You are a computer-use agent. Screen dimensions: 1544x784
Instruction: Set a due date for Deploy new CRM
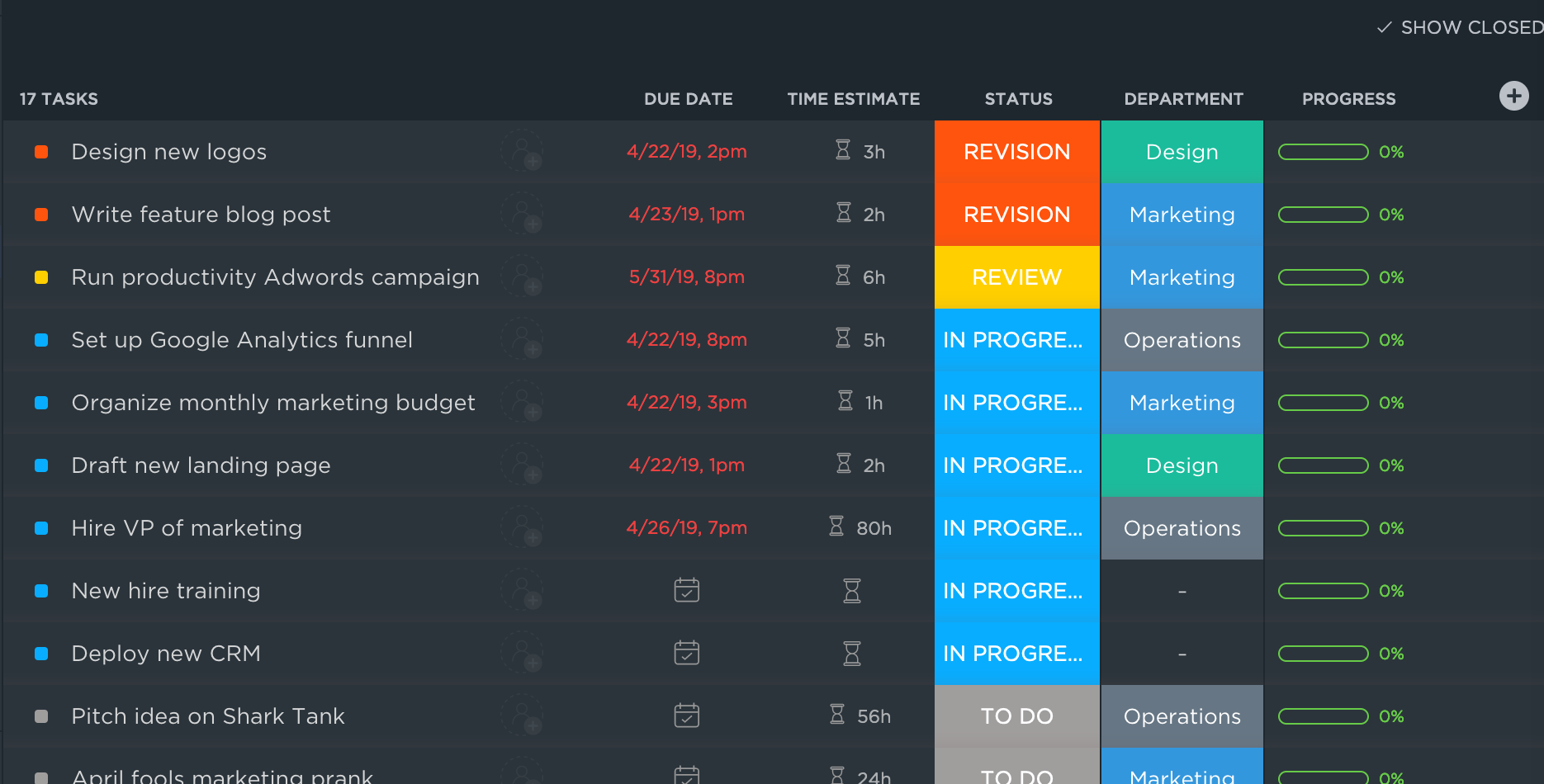tap(686, 653)
